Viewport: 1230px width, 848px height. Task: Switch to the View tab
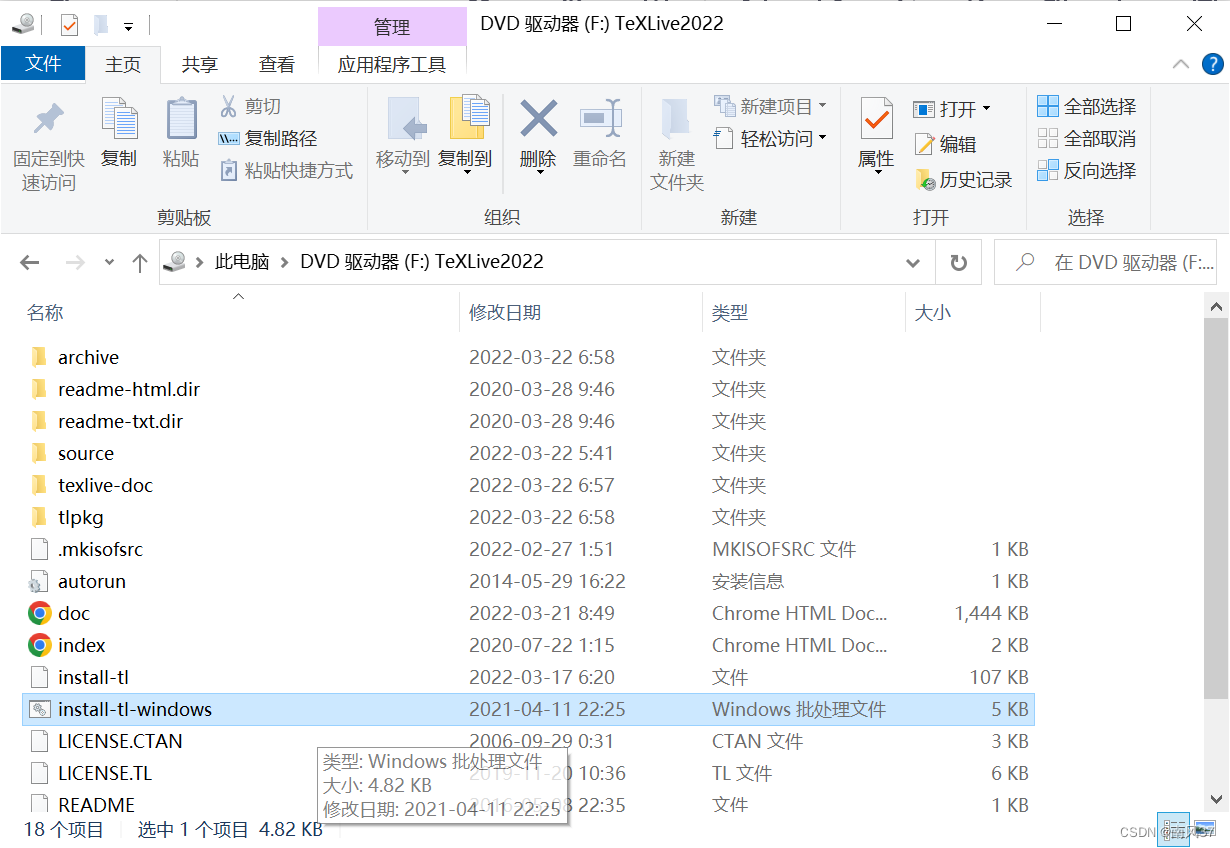pos(277,64)
